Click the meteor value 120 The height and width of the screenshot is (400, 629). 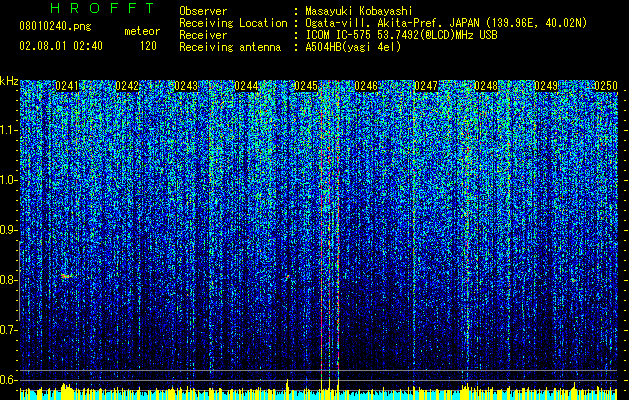[x=148, y=46]
